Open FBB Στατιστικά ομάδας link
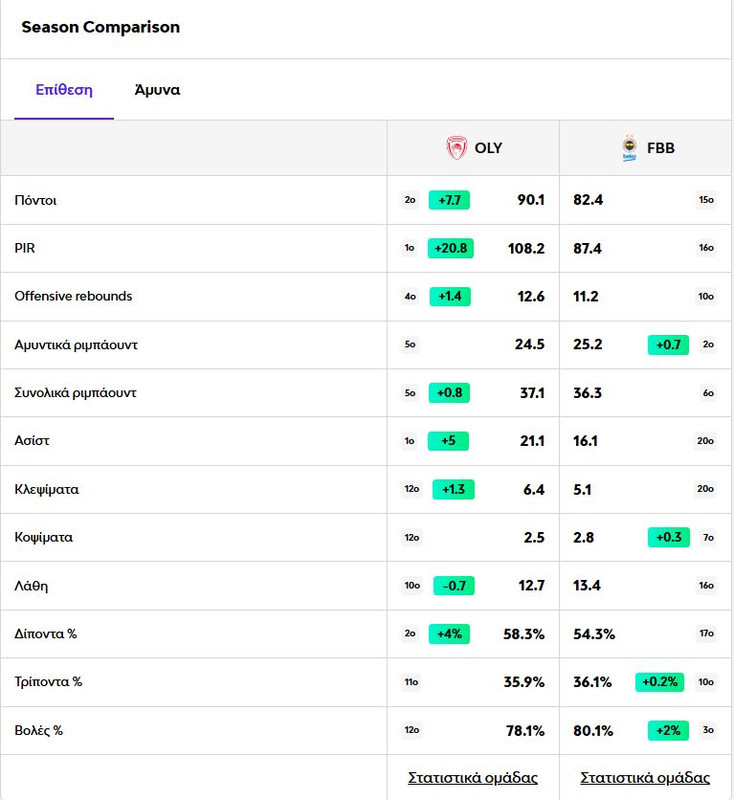 pos(645,778)
